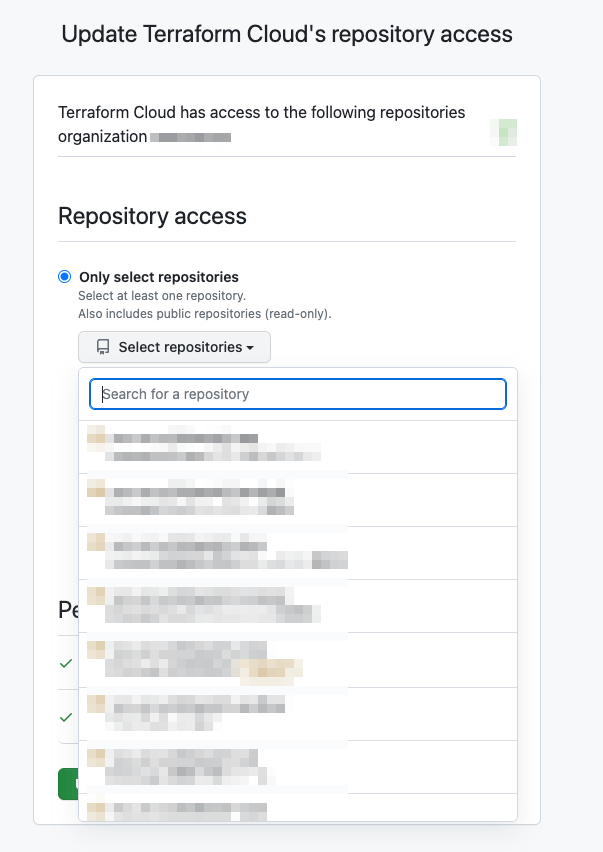Click the second green permission checkmark

66,717
